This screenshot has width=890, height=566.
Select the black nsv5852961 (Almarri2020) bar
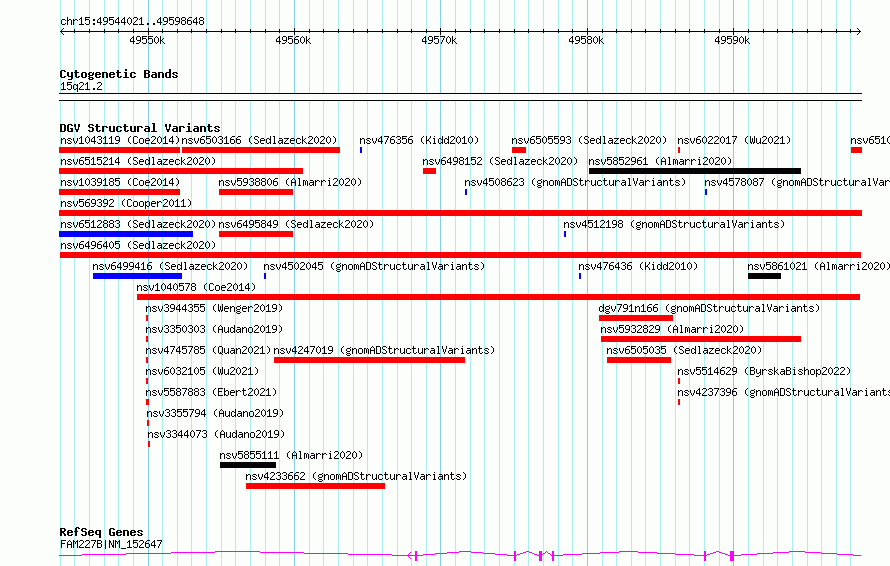tap(695, 171)
